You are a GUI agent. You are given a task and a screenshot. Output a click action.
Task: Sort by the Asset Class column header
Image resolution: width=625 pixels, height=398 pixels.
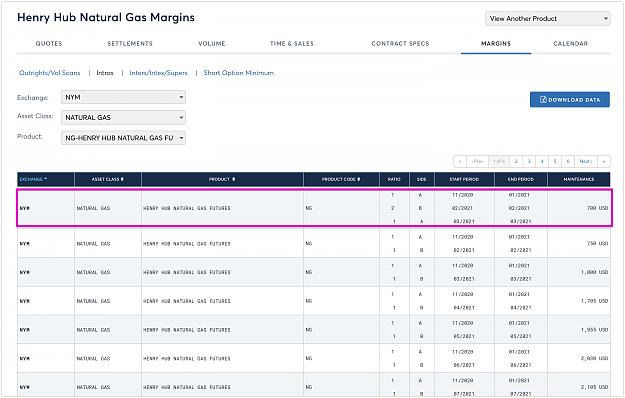108,179
